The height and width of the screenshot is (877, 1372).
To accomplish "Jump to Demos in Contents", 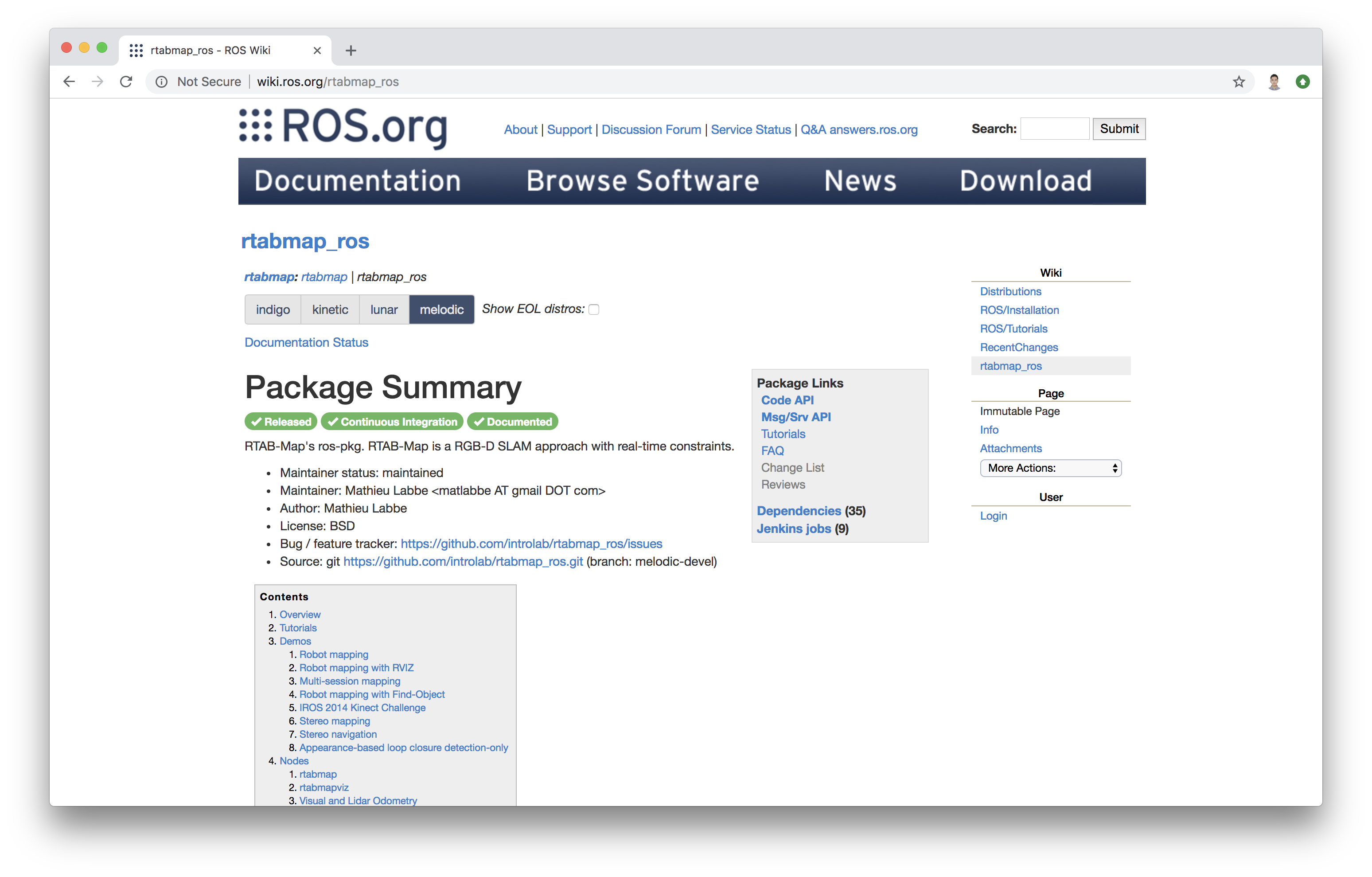I will coord(295,641).
